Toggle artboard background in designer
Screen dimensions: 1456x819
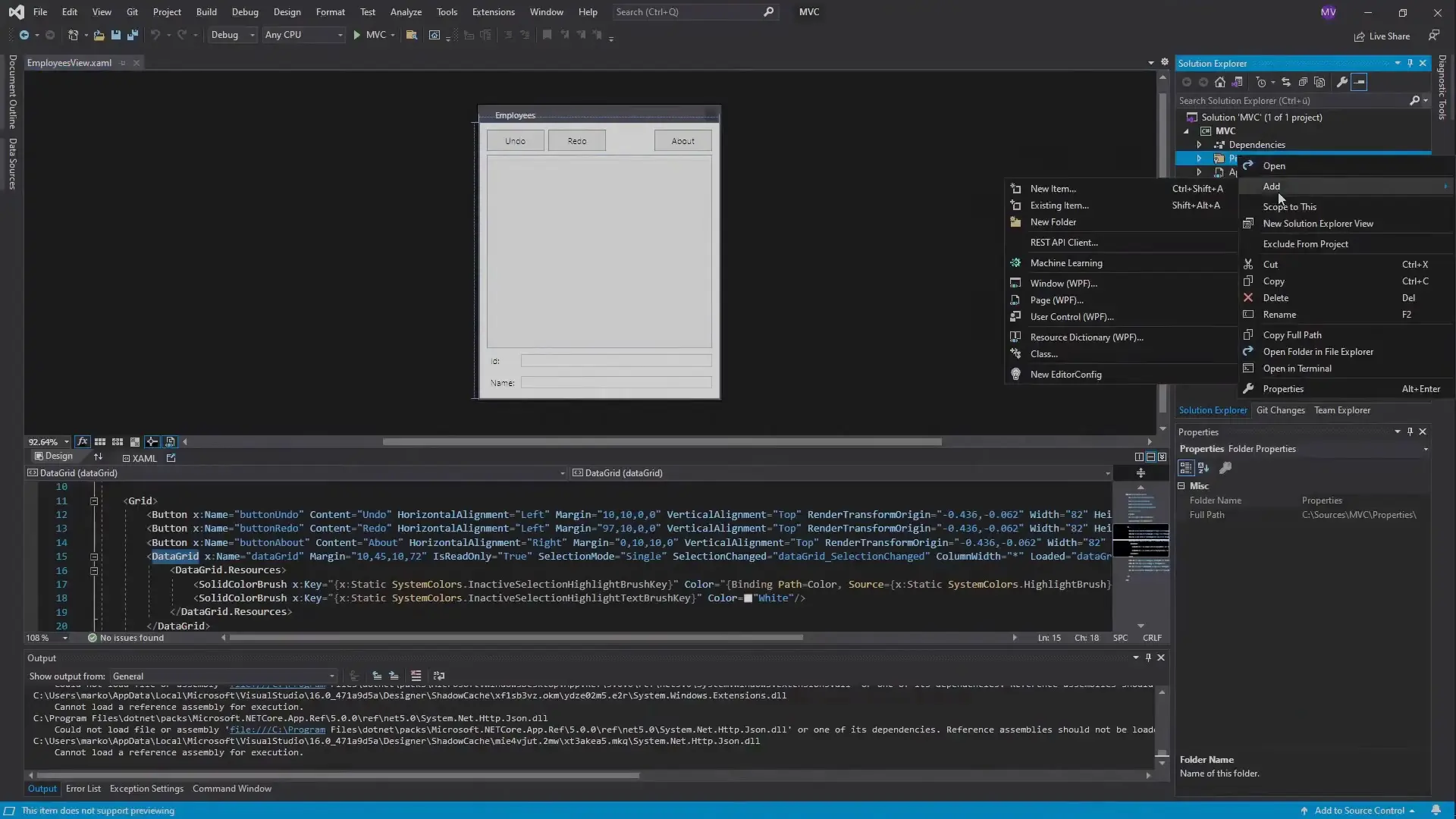point(135,441)
